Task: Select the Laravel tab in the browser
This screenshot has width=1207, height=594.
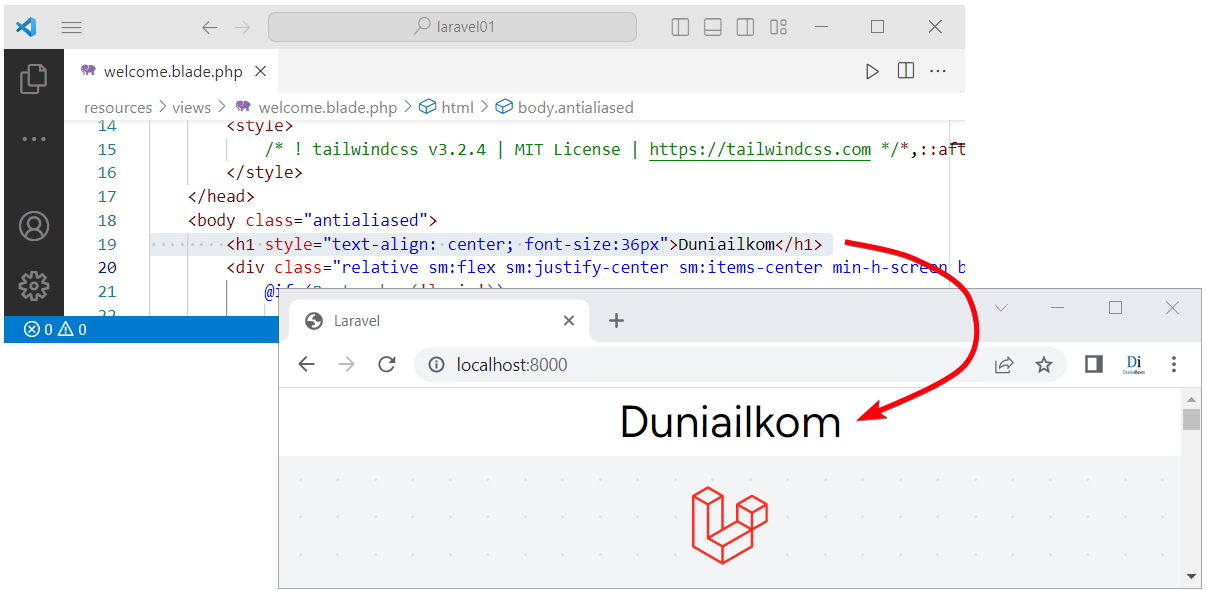Action: [x=438, y=321]
